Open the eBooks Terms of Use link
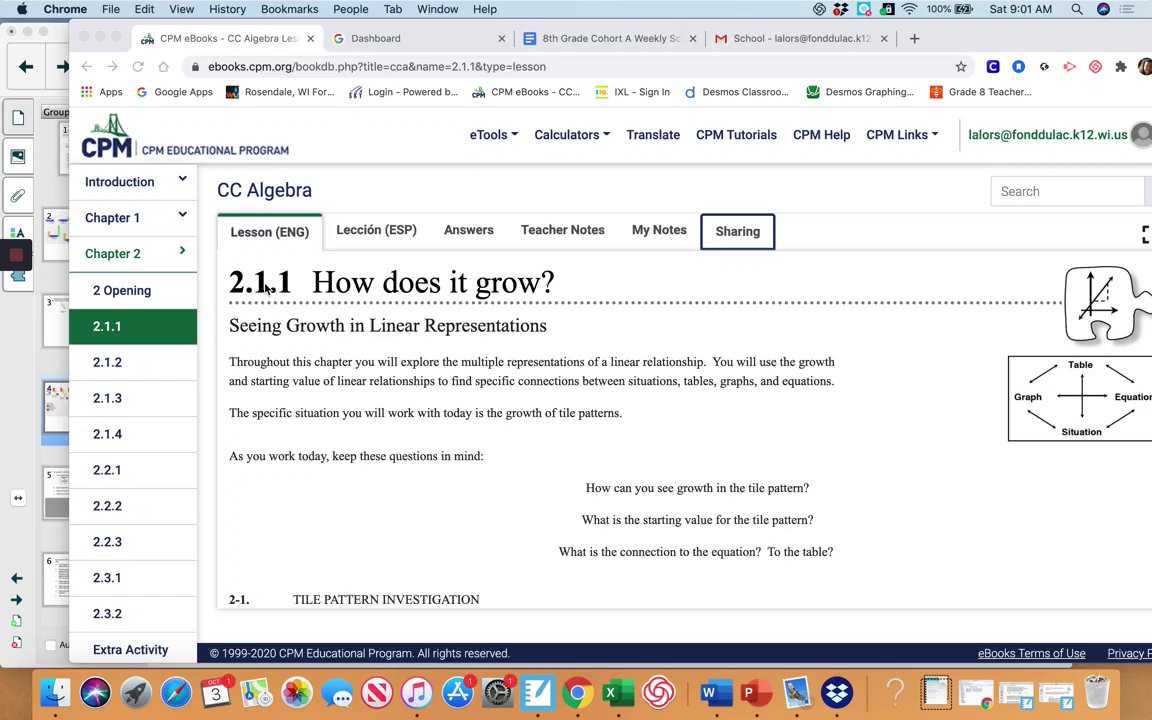Viewport: 1152px width, 720px height. (x=1032, y=653)
